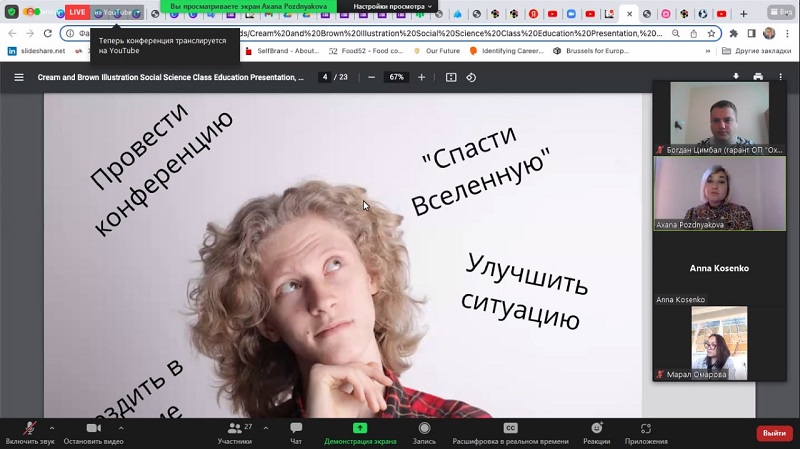
Task: Open the PDF viewer sidebar hamburger menu
Action: 19,77
